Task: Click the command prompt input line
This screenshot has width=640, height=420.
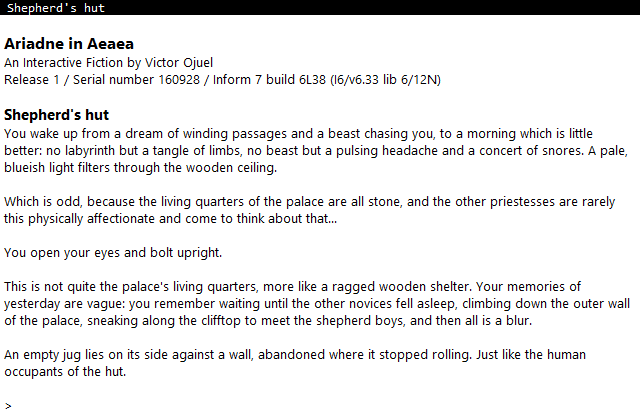Action: 320,406
